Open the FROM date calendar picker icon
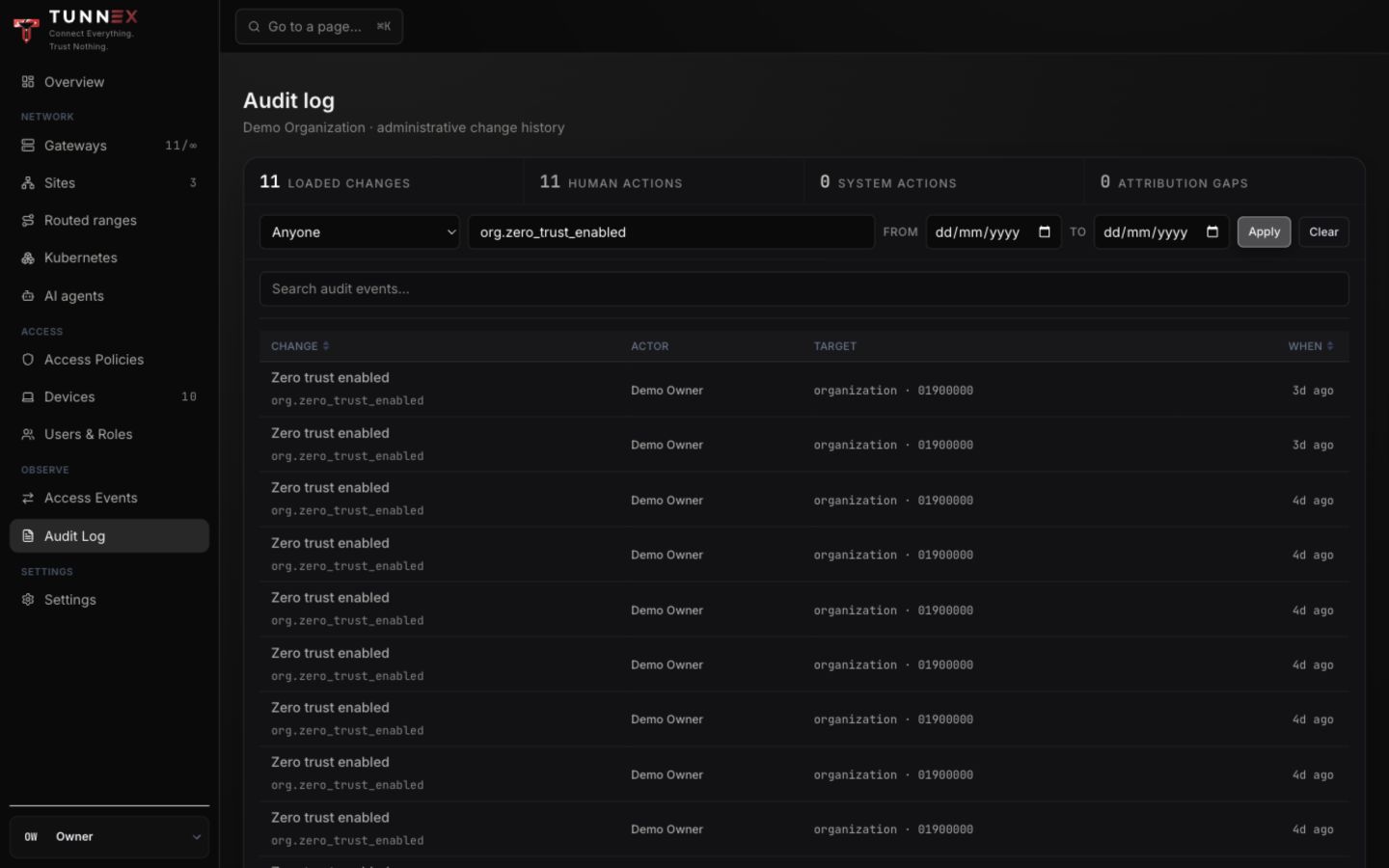Image resolution: width=1389 pixels, height=868 pixels. (1045, 232)
